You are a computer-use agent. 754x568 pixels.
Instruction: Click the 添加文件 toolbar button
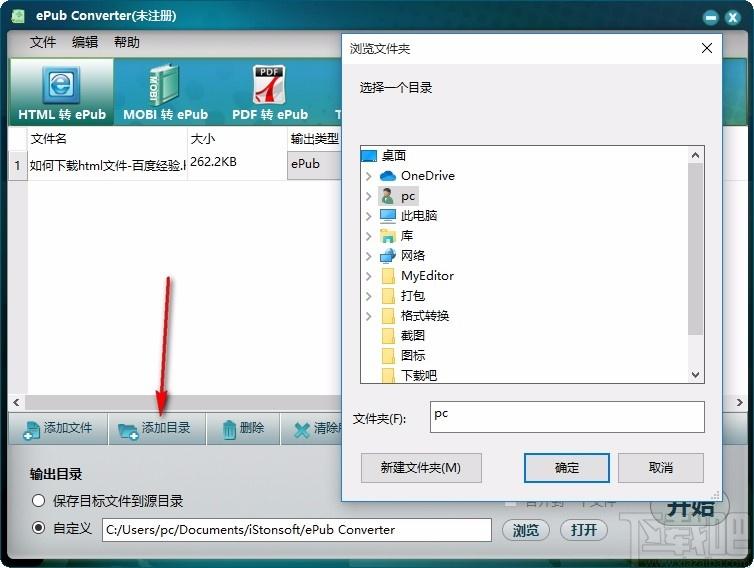[58, 428]
